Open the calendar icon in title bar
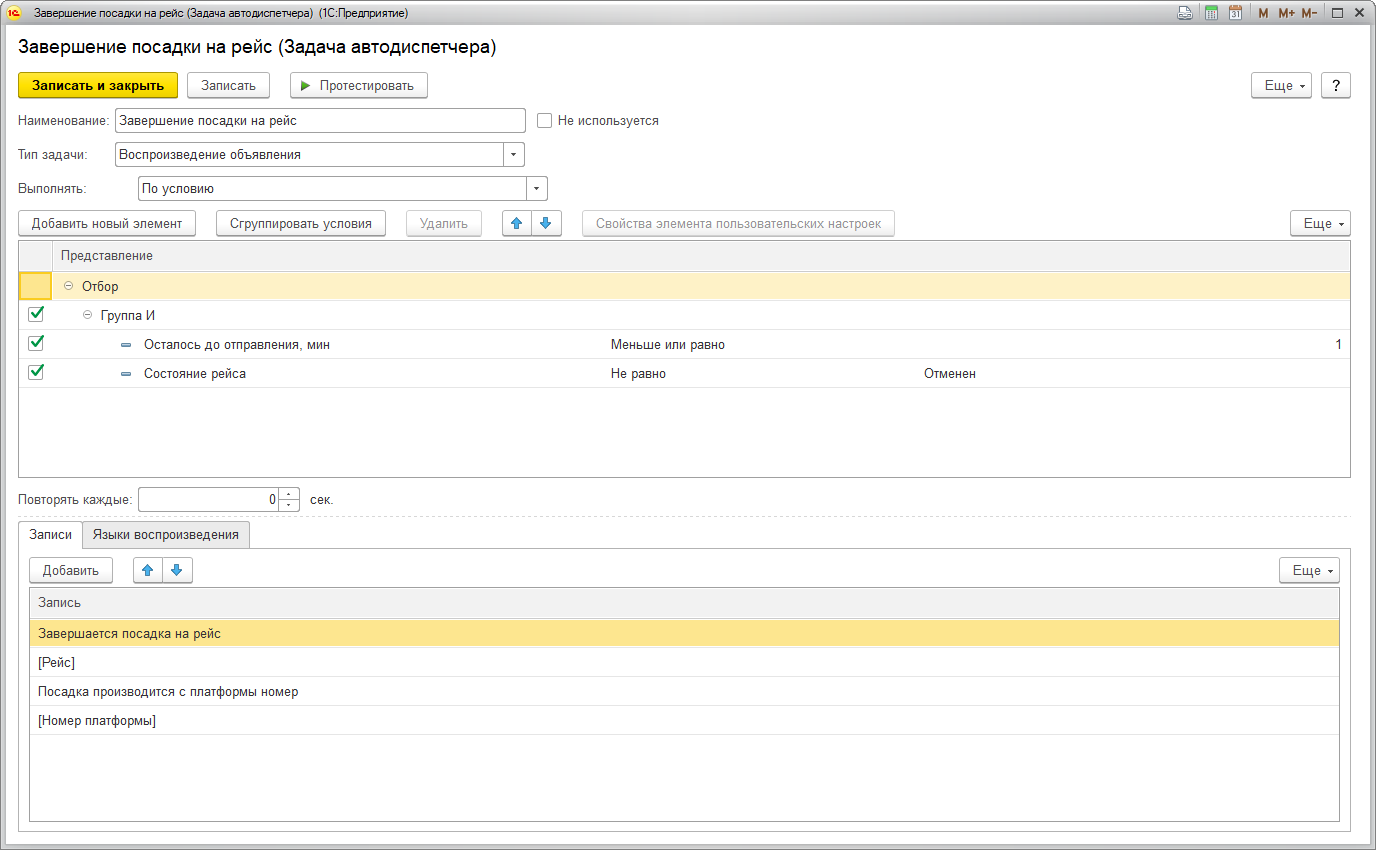This screenshot has width=1376, height=850. pyautogui.click(x=1235, y=13)
